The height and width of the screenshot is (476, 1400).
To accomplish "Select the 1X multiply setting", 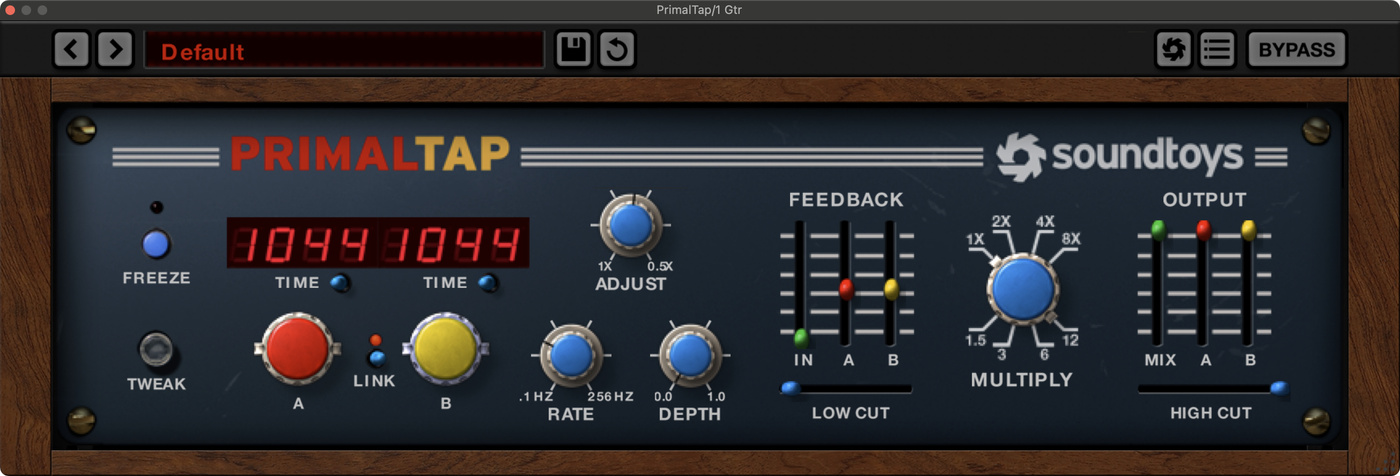I will tap(976, 239).
